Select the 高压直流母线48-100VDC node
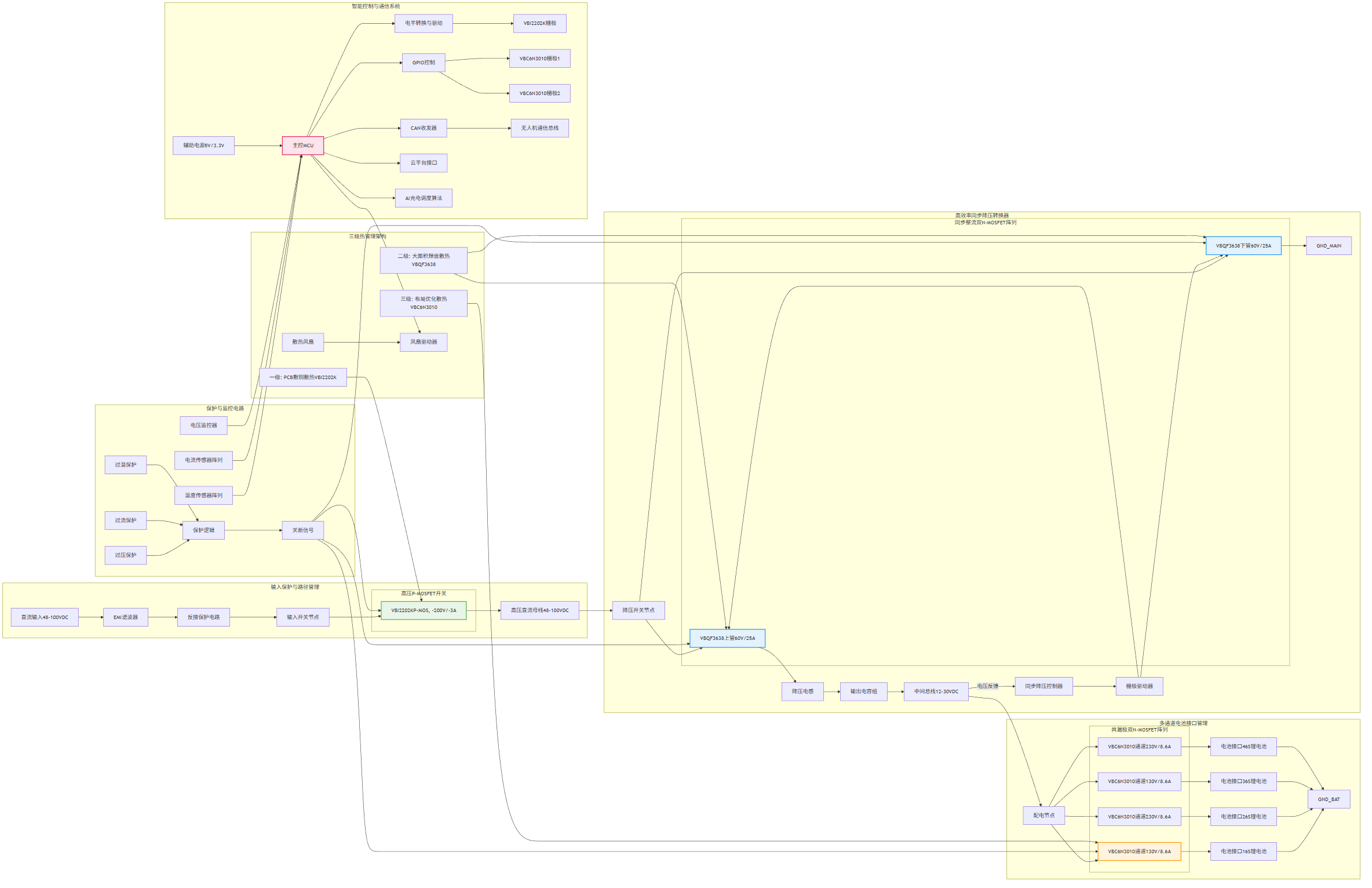 tap(539, 610)
